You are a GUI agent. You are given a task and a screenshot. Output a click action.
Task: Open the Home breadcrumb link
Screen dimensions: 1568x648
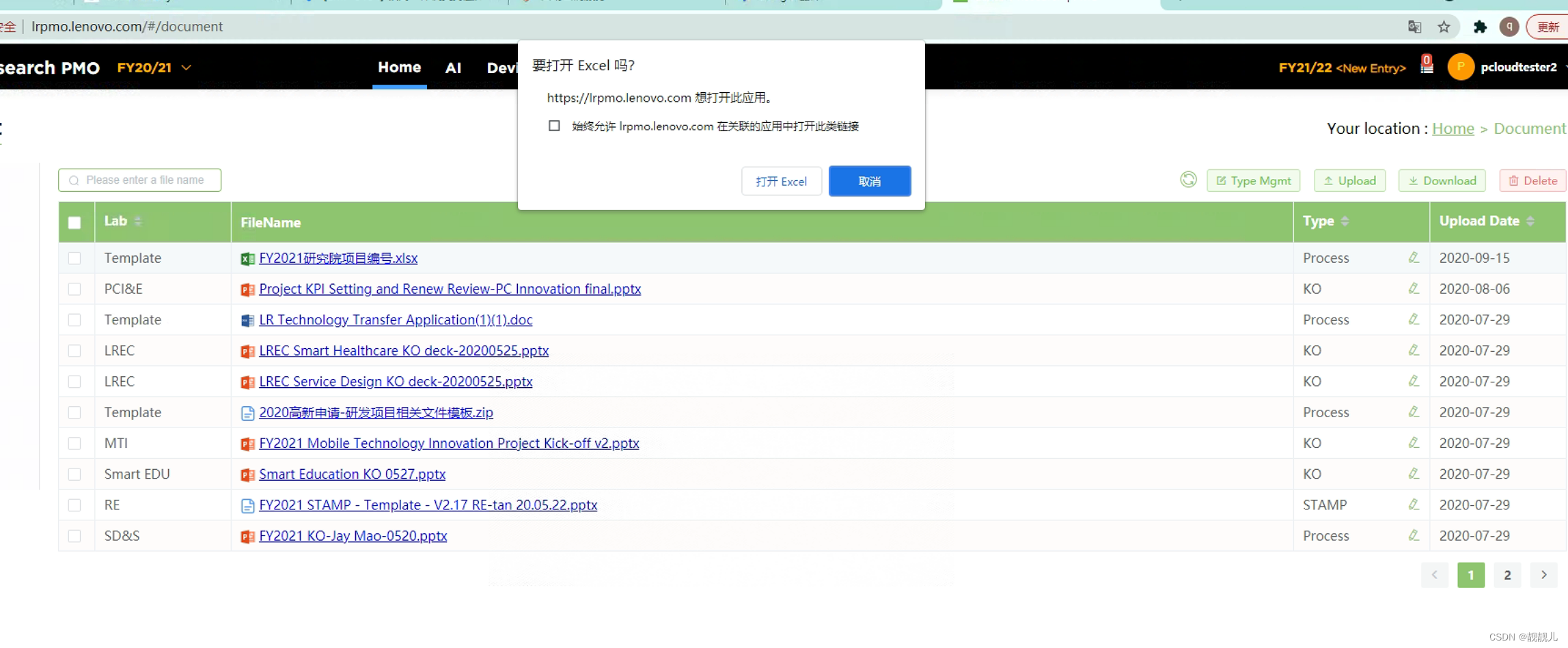1453,128
